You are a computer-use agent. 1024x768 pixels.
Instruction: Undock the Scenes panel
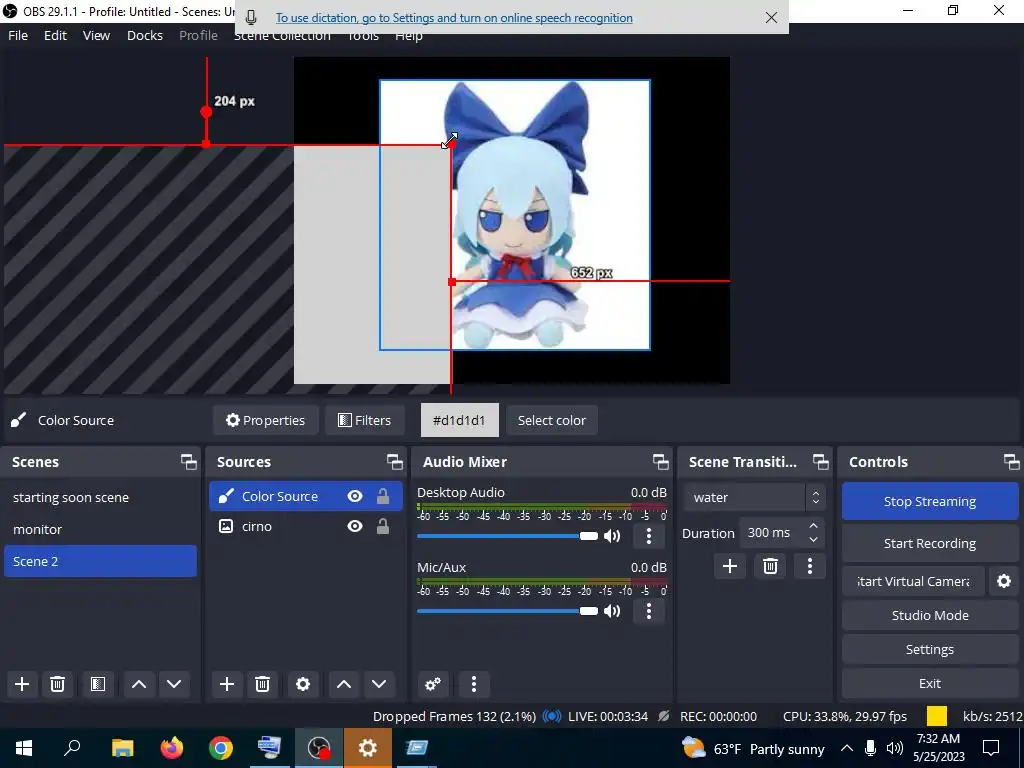[189, 462]
